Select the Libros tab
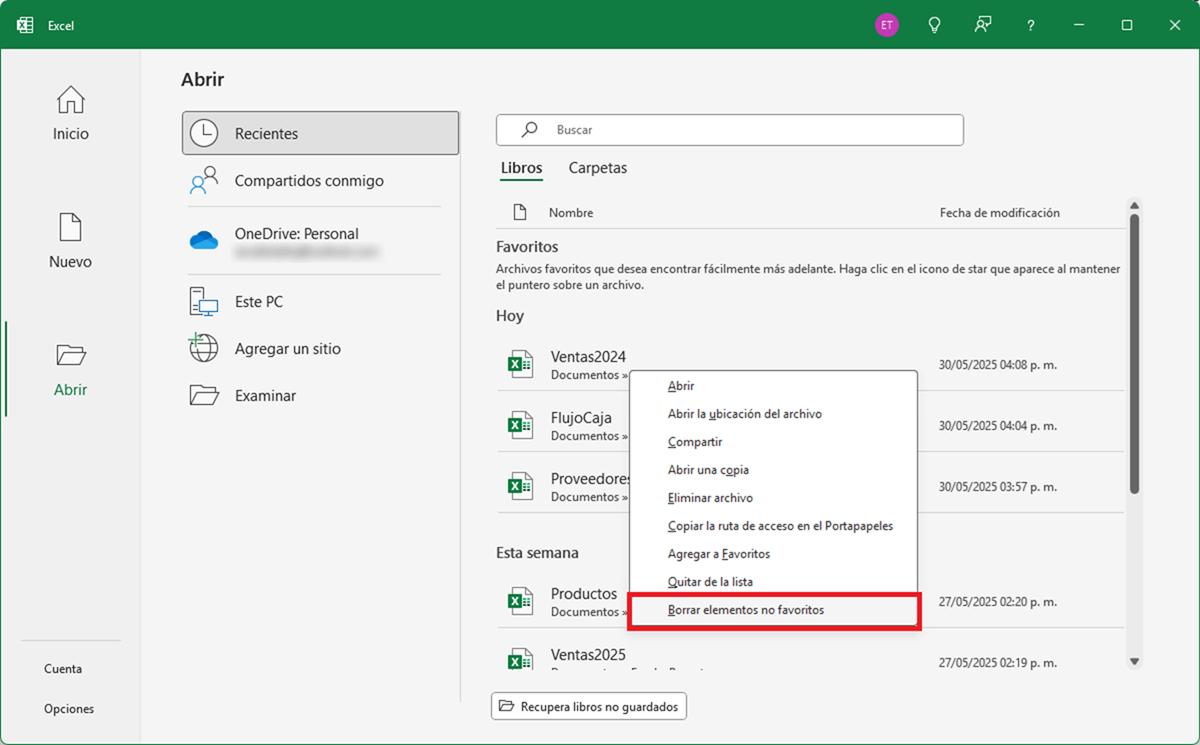 pos(521,168)
